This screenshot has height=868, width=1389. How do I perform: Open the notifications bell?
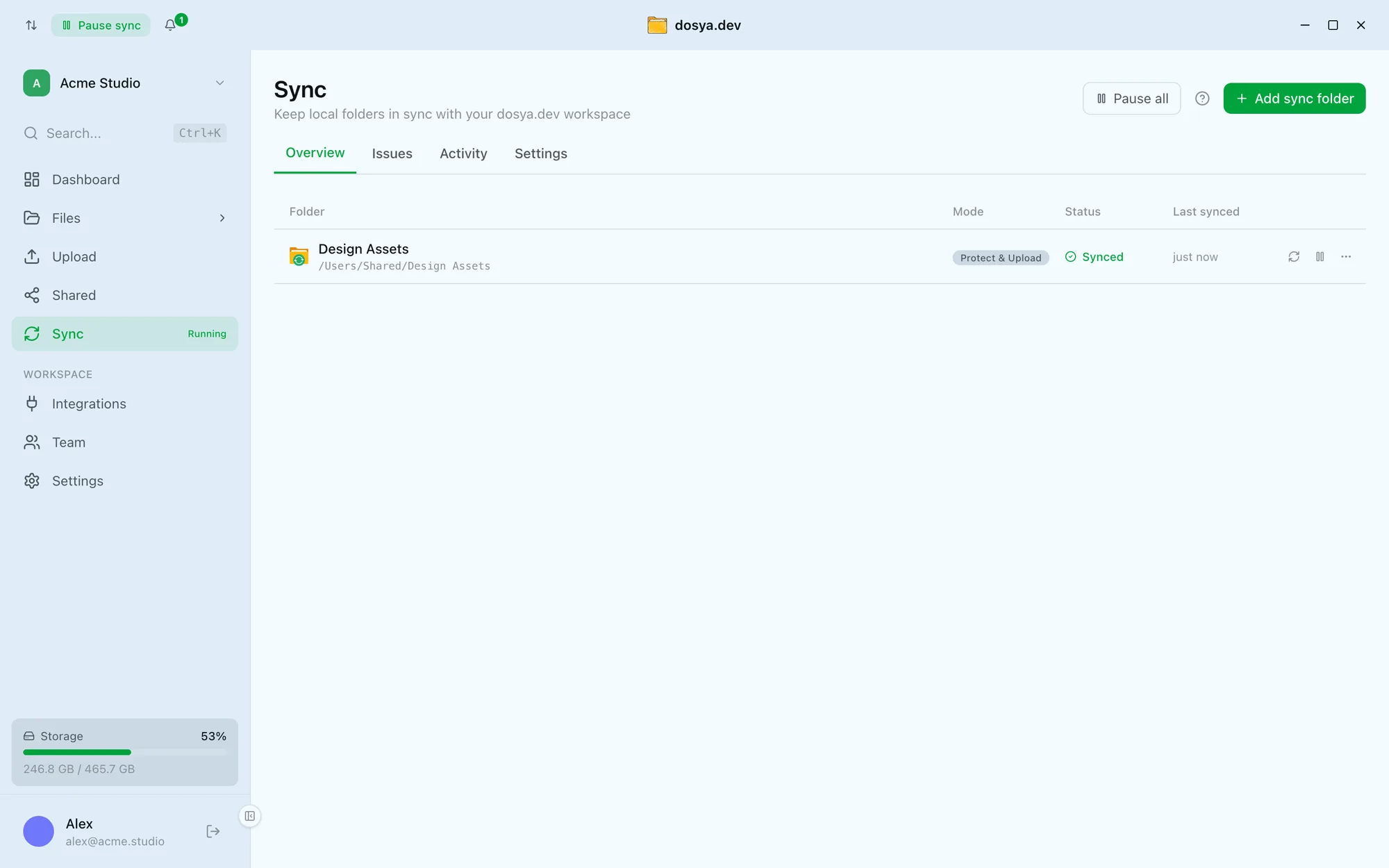170,25
